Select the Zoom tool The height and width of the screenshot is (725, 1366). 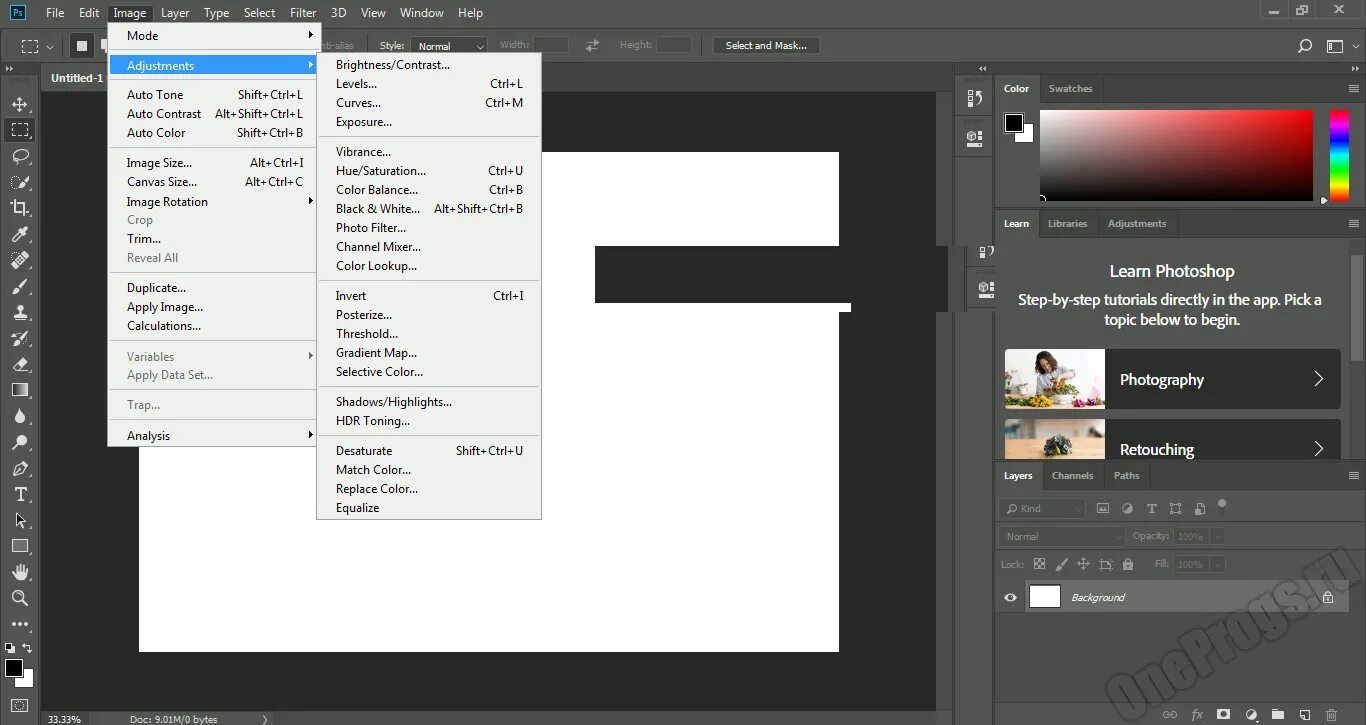point(20,598)
